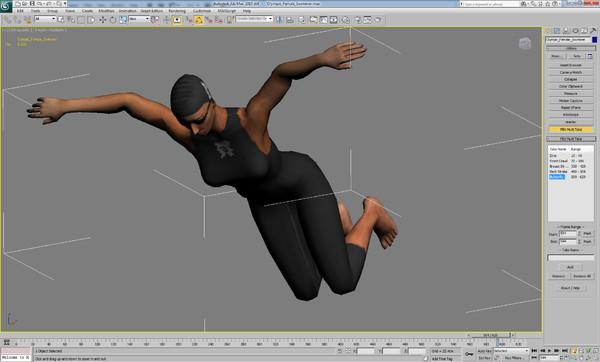Click the large Set Keys key icon
The width and height of the screenshot is (600, 362).
469,354
